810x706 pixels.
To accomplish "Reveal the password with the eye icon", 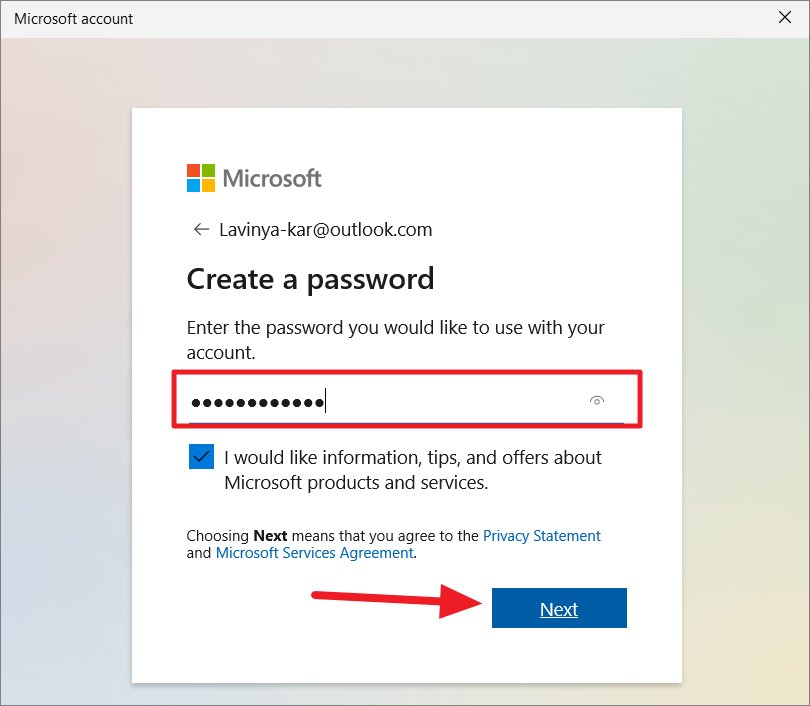I will 597,401.
